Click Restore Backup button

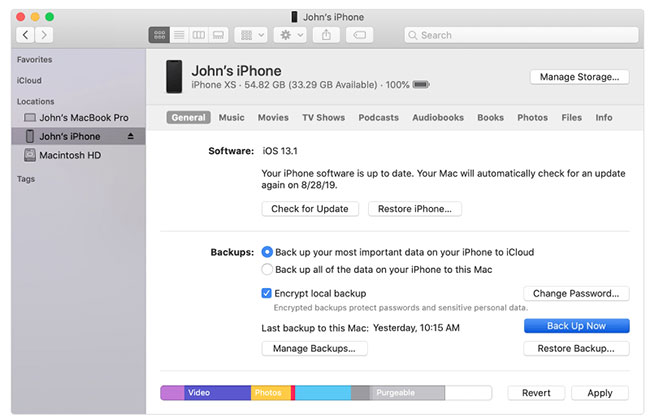576,348
